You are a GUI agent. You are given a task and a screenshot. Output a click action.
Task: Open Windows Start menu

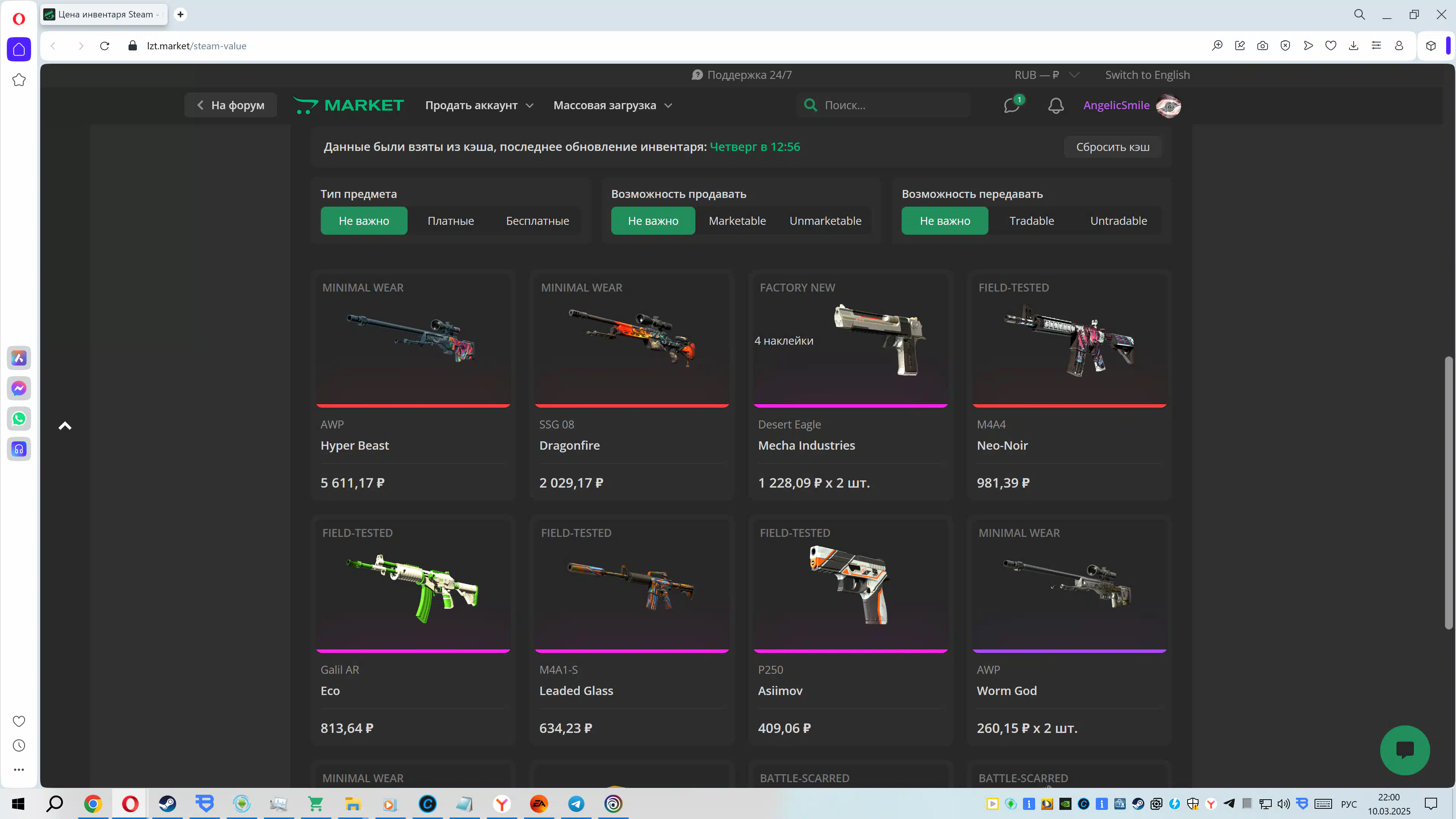coord(18,804)
